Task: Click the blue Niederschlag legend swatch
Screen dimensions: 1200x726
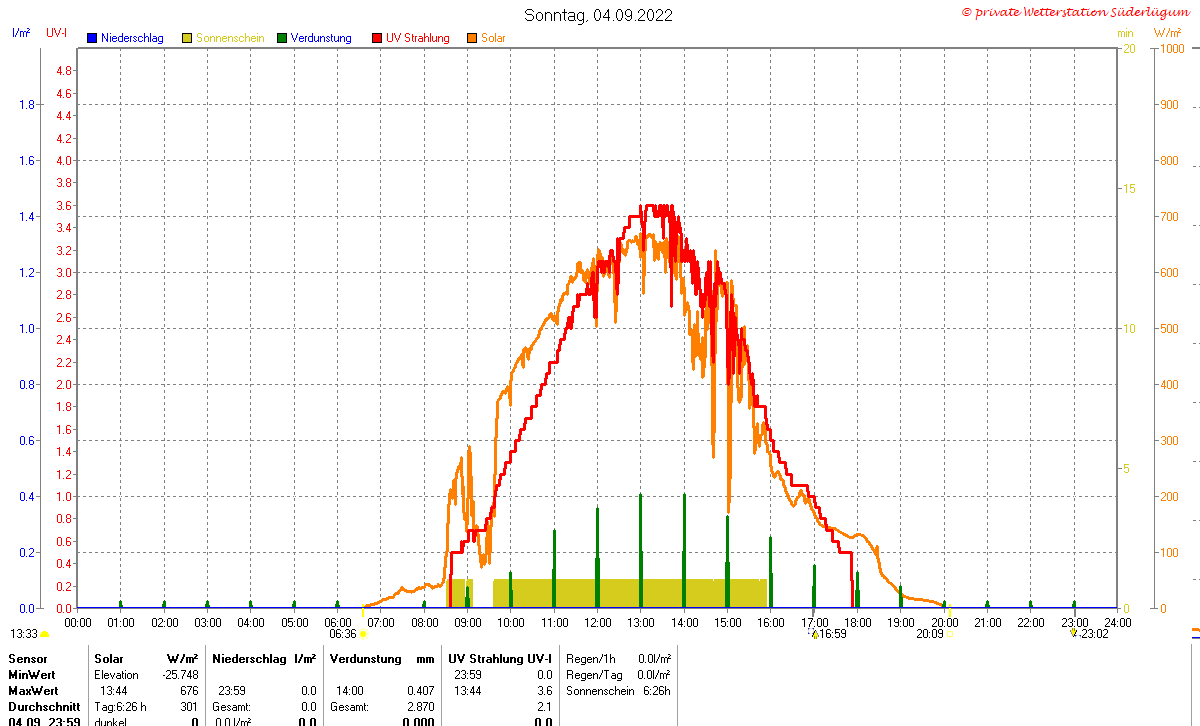Action: coord(91,38)
